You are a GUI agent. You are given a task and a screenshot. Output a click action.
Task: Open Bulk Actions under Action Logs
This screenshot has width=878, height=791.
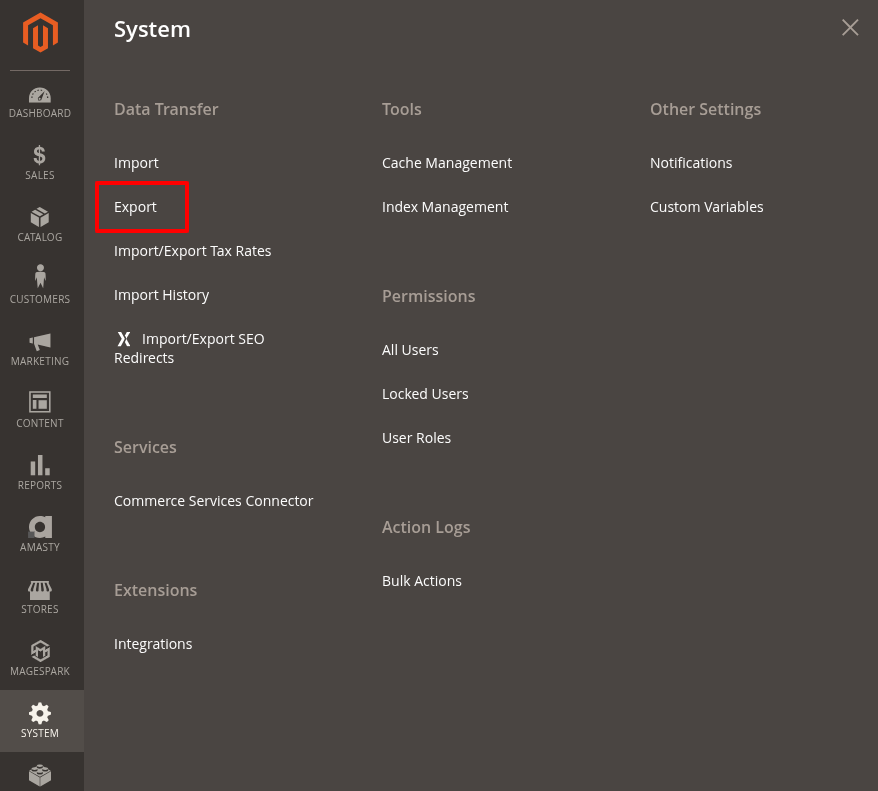(422, 581)
